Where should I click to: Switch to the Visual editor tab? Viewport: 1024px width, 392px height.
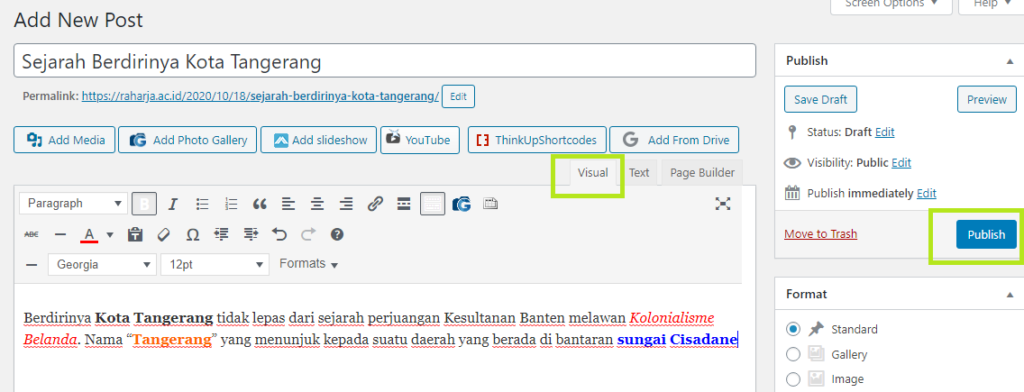click(x=592, y=172)
